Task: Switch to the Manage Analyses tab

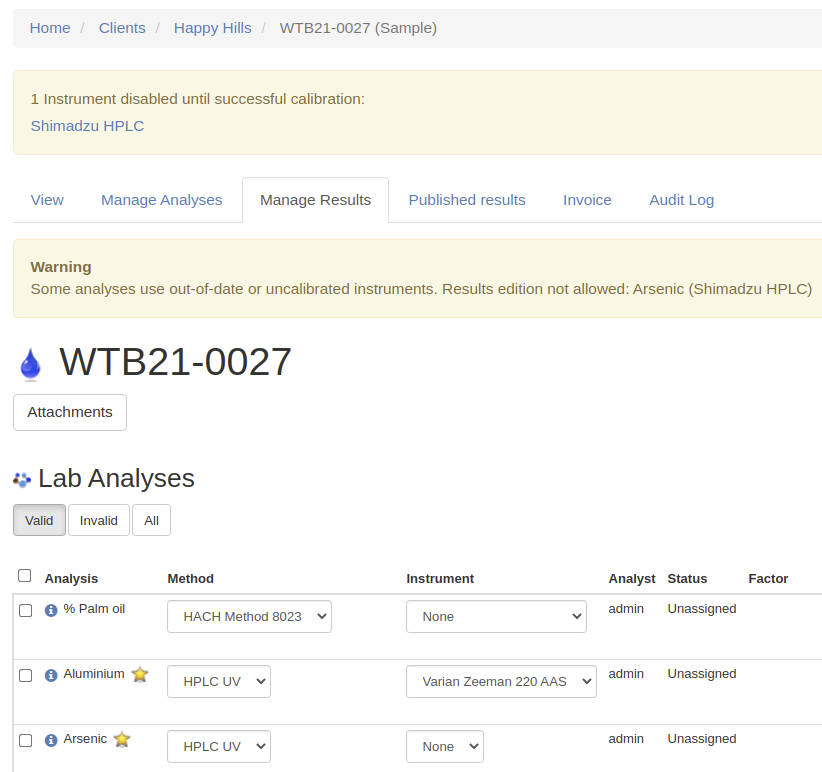Action: [x=161, y=200]
